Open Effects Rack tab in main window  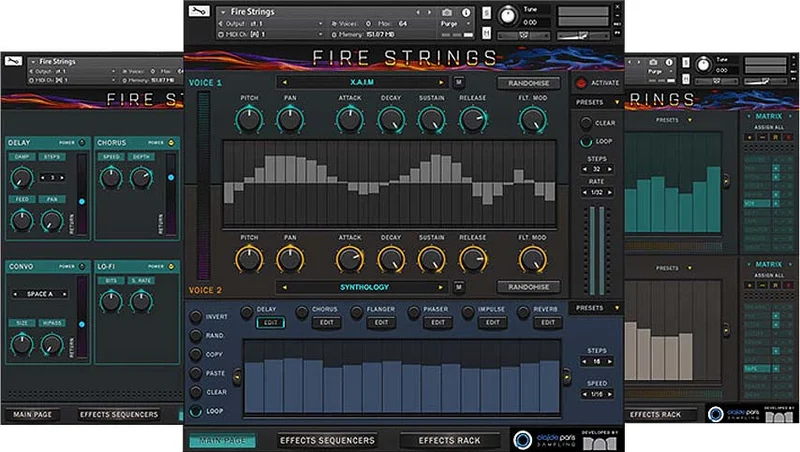449,440
